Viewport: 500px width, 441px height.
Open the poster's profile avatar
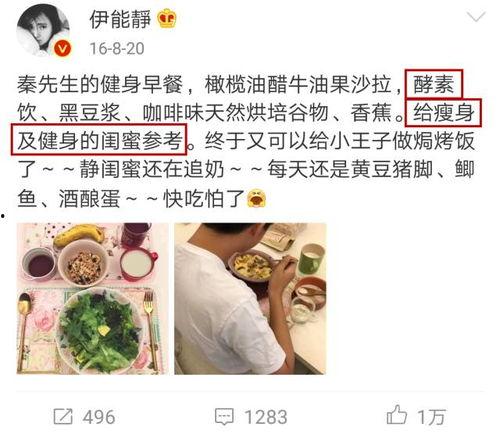click(43, 31)
